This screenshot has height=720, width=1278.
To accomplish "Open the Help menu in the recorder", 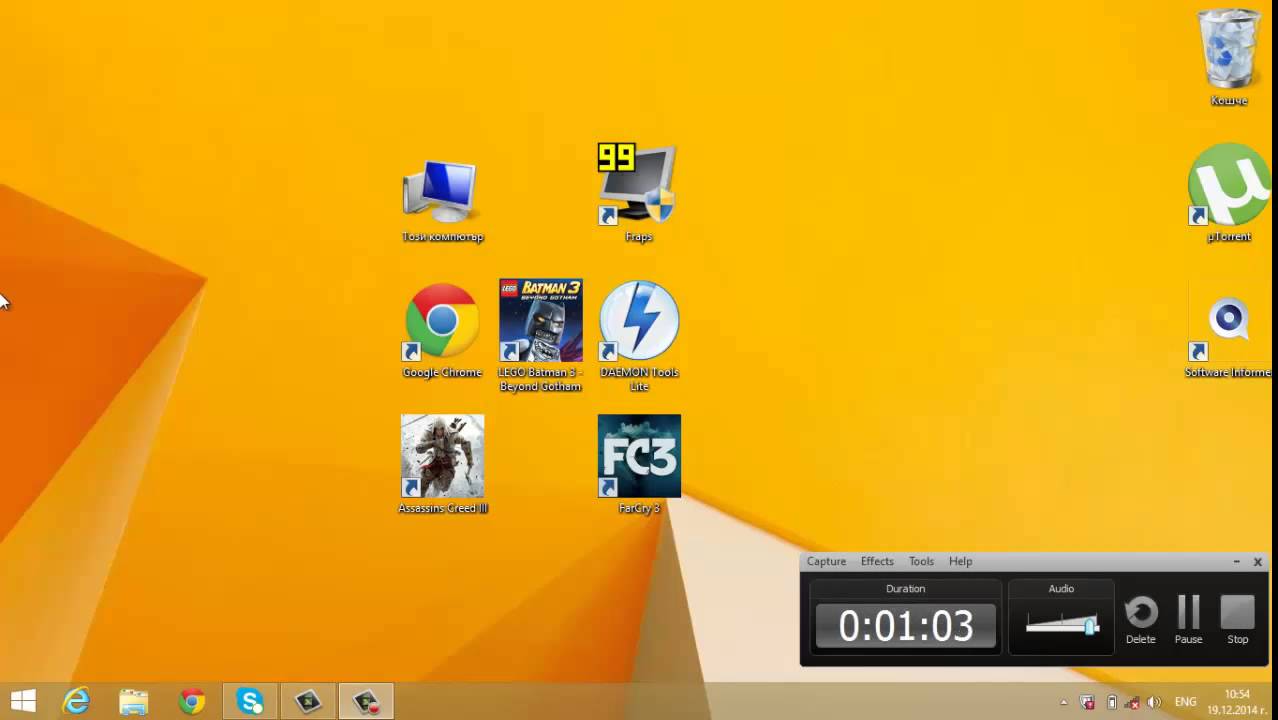I will (960, 561).
